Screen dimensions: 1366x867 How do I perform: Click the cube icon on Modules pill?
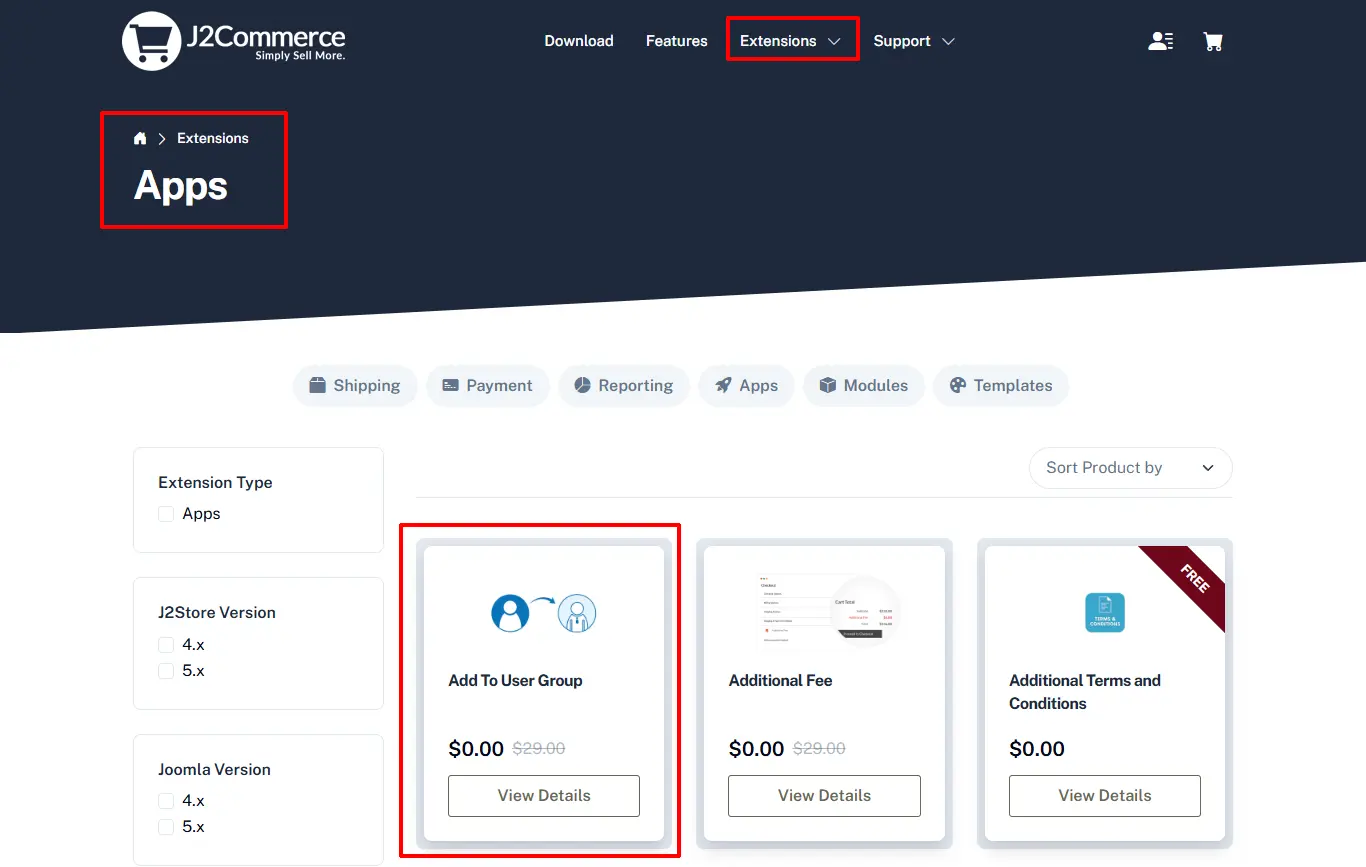(x=827, y=385)
